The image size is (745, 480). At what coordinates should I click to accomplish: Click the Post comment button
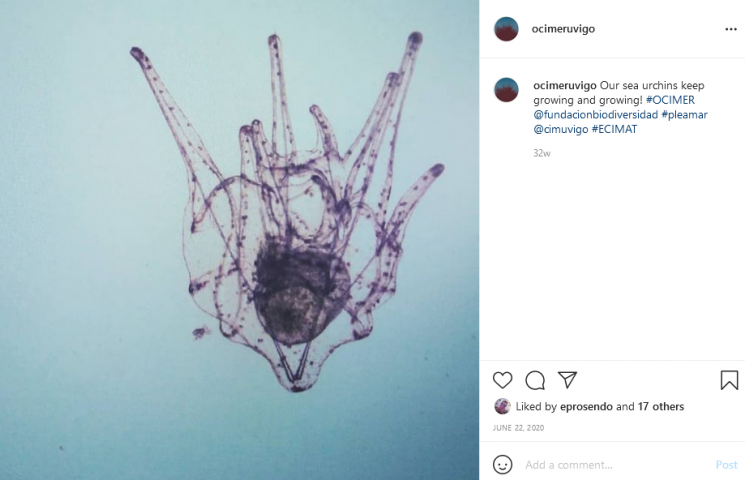726,465
